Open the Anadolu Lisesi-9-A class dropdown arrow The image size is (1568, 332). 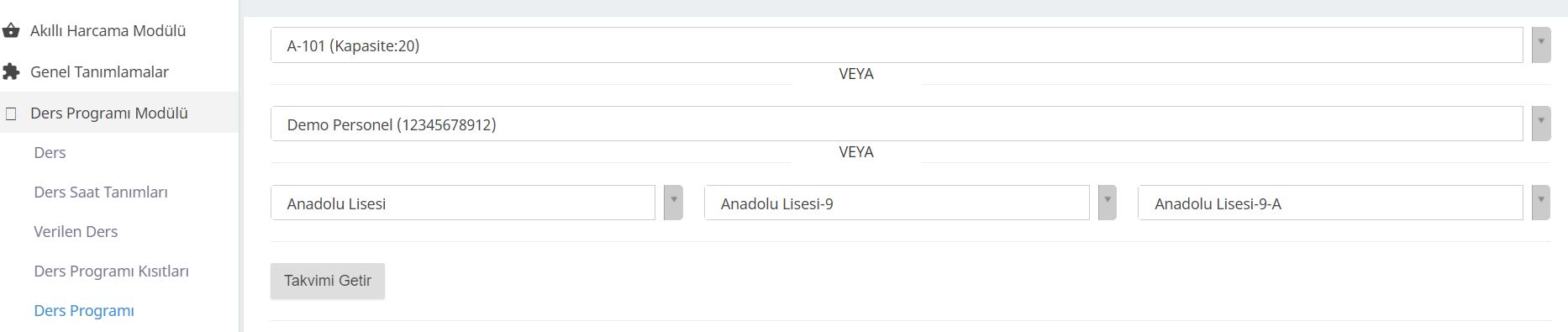tap(1541, 203)
